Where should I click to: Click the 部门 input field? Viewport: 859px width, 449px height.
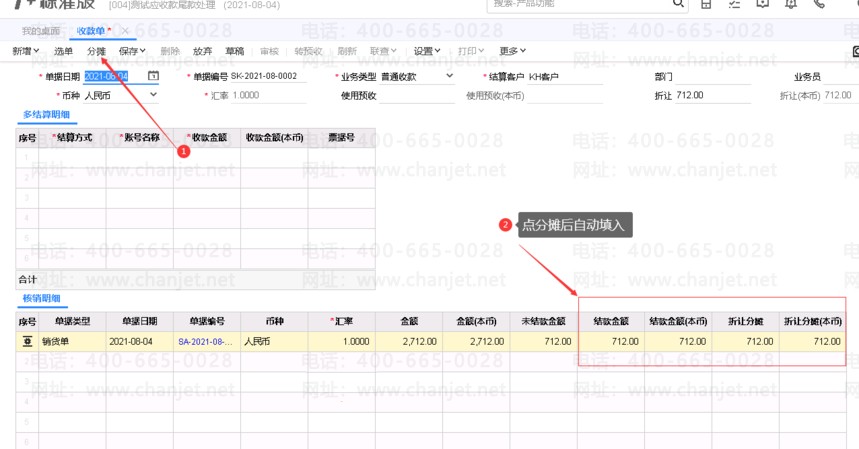[713, 77]
